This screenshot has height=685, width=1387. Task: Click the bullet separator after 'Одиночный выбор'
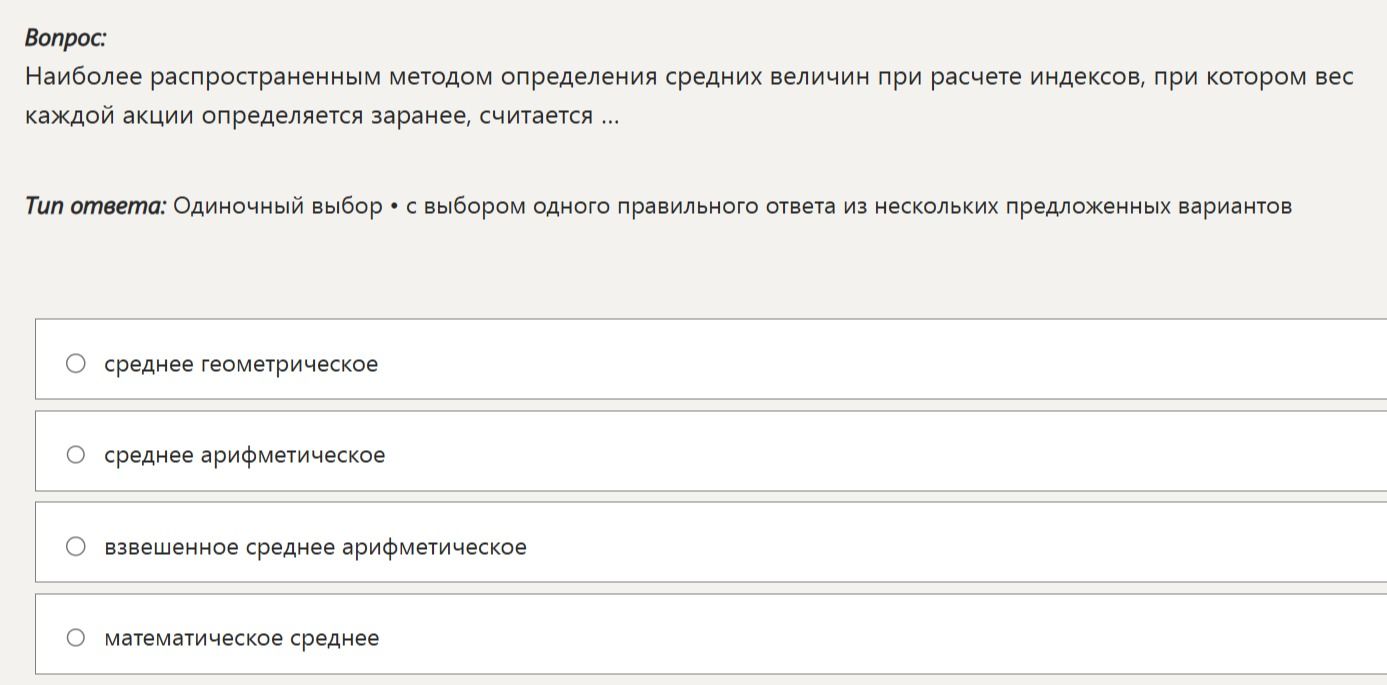click(394, 207)
